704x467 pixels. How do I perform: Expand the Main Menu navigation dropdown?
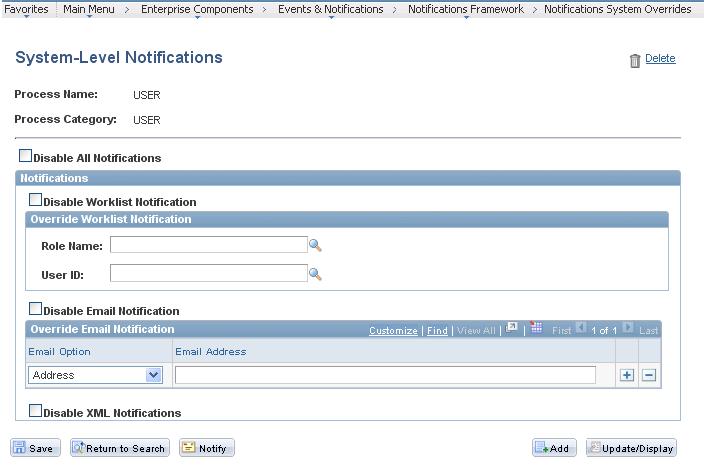tap(88, 9)
